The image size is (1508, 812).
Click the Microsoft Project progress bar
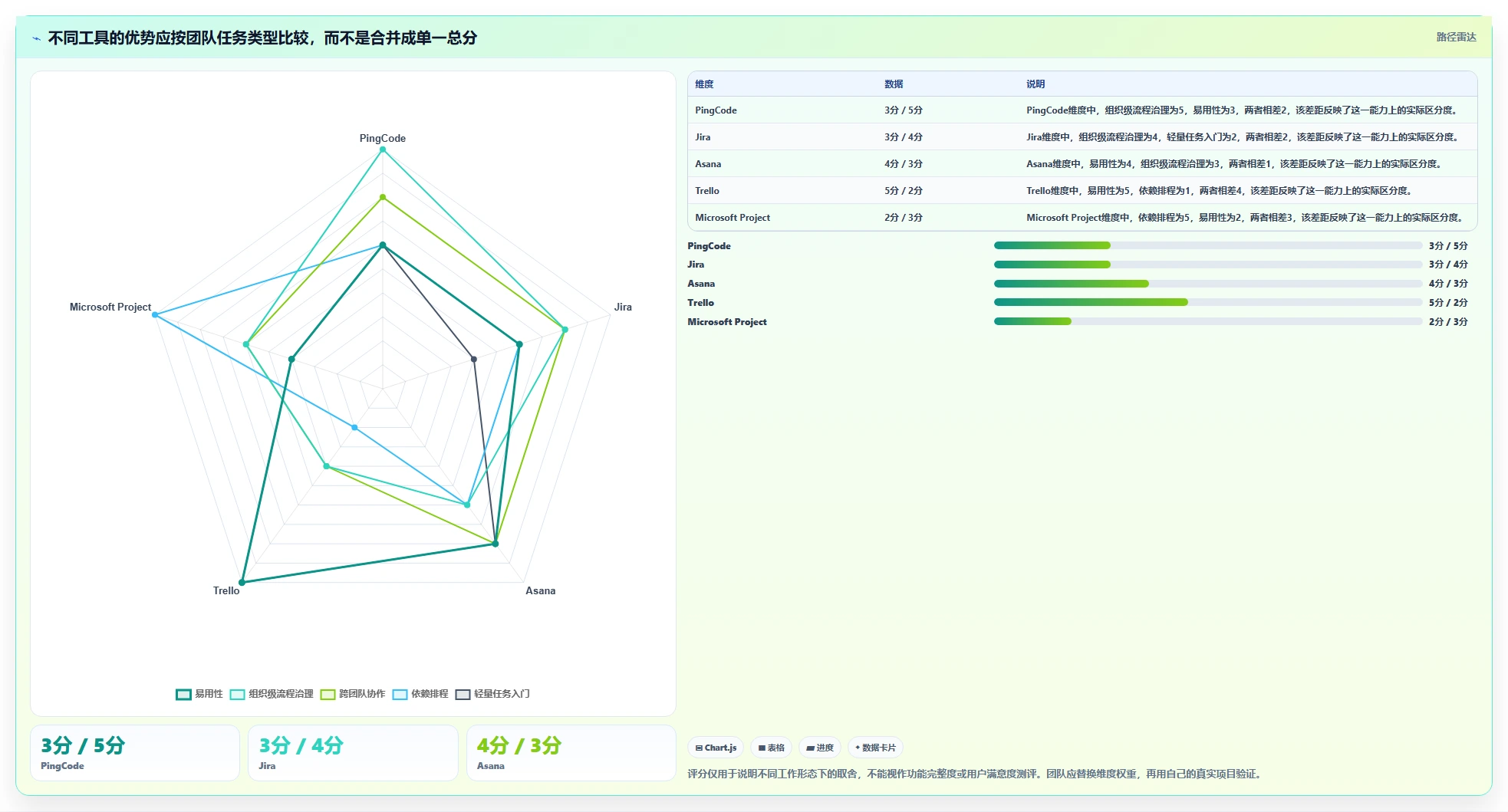(x=1207, y=321)
